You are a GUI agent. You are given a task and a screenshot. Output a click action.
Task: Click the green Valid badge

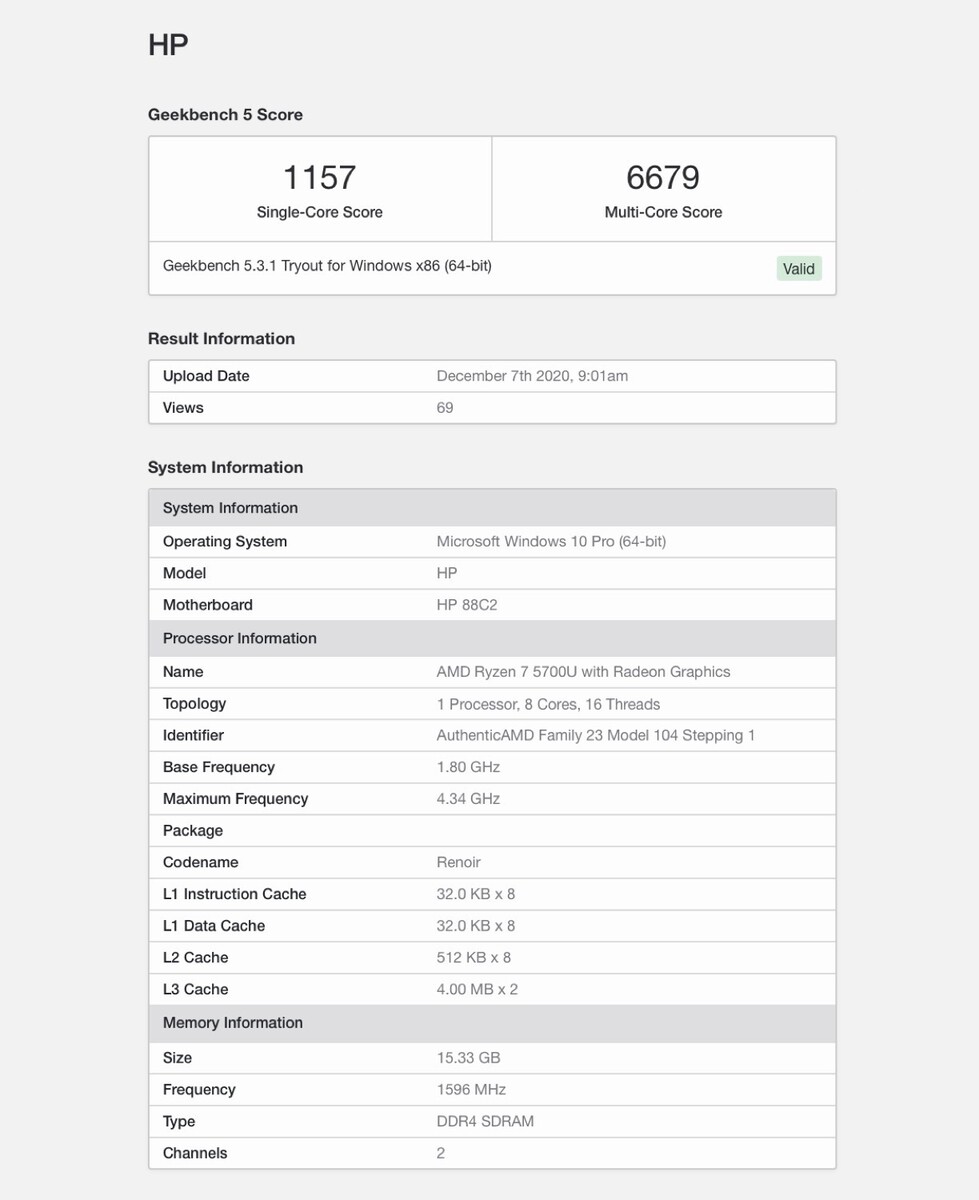(799, 268)
